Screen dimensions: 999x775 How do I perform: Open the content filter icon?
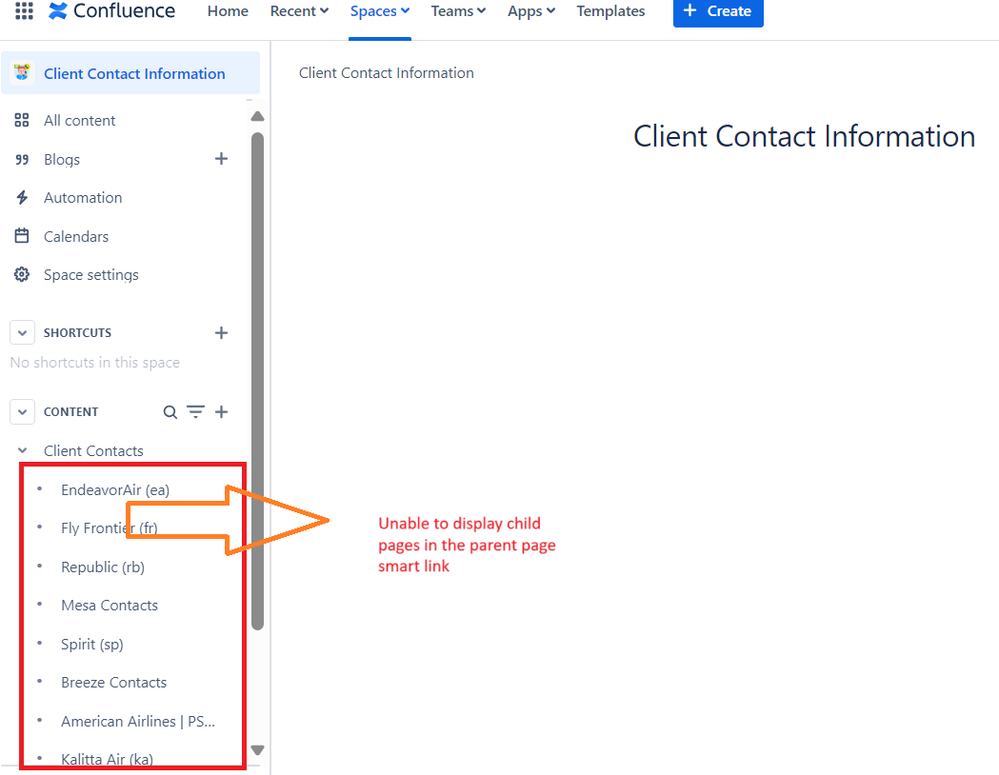coord(196,412)
